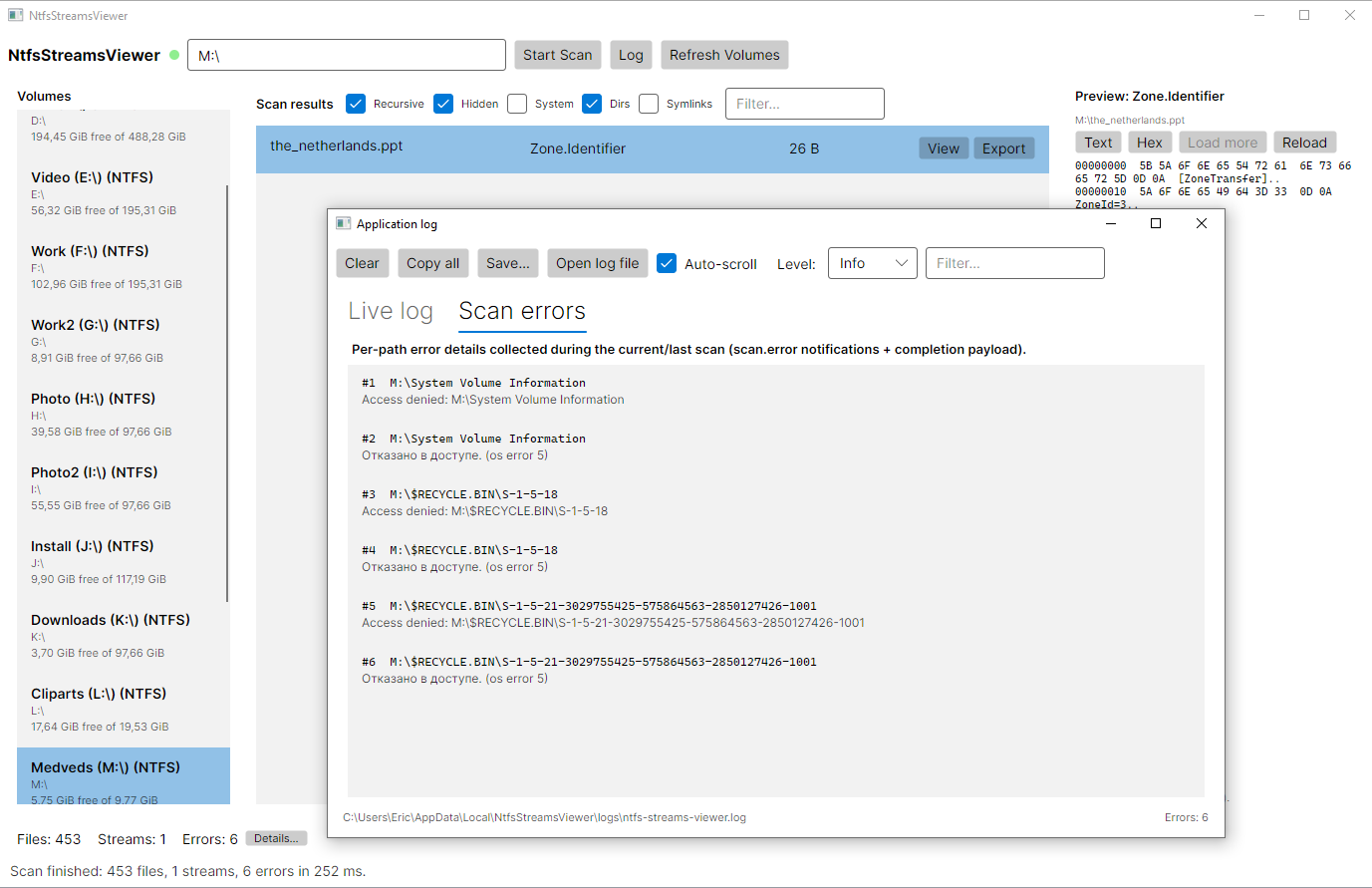This screenshot has height=888, width=1372.
Task: Select the Medveds (M:\) volume
Action: [124, 776]
